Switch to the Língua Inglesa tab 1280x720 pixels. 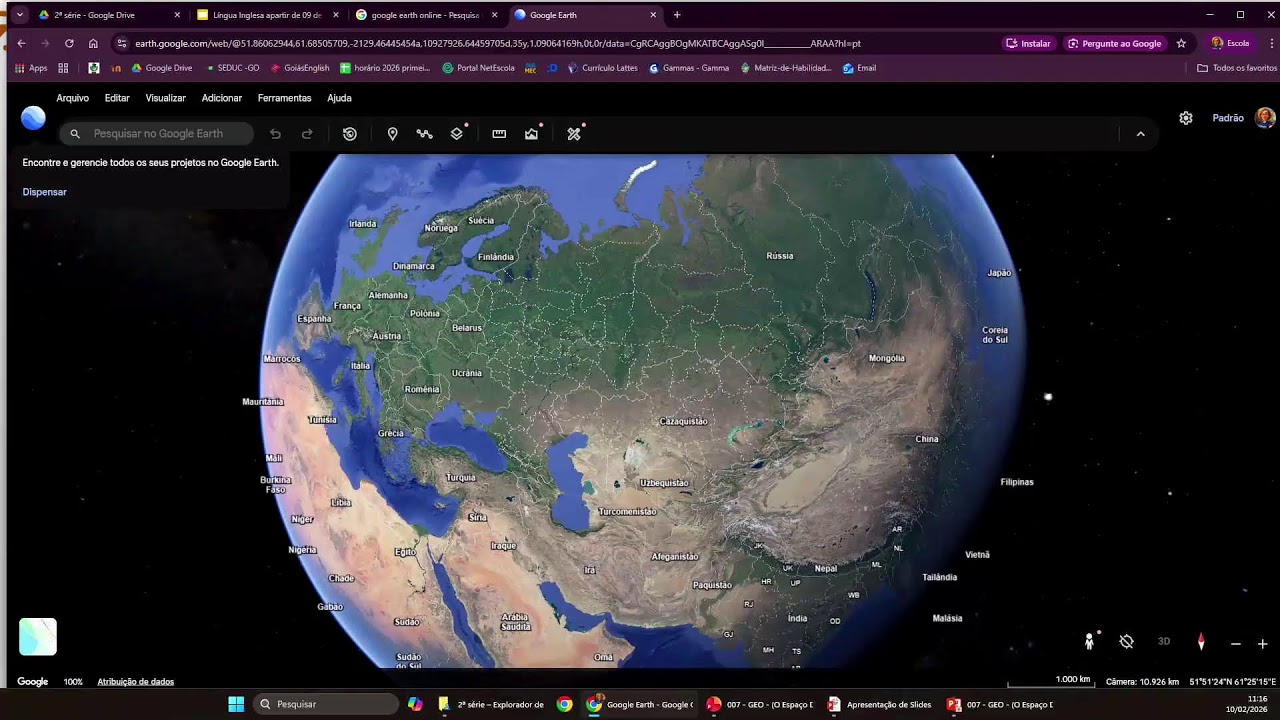(x=267, y=15)
